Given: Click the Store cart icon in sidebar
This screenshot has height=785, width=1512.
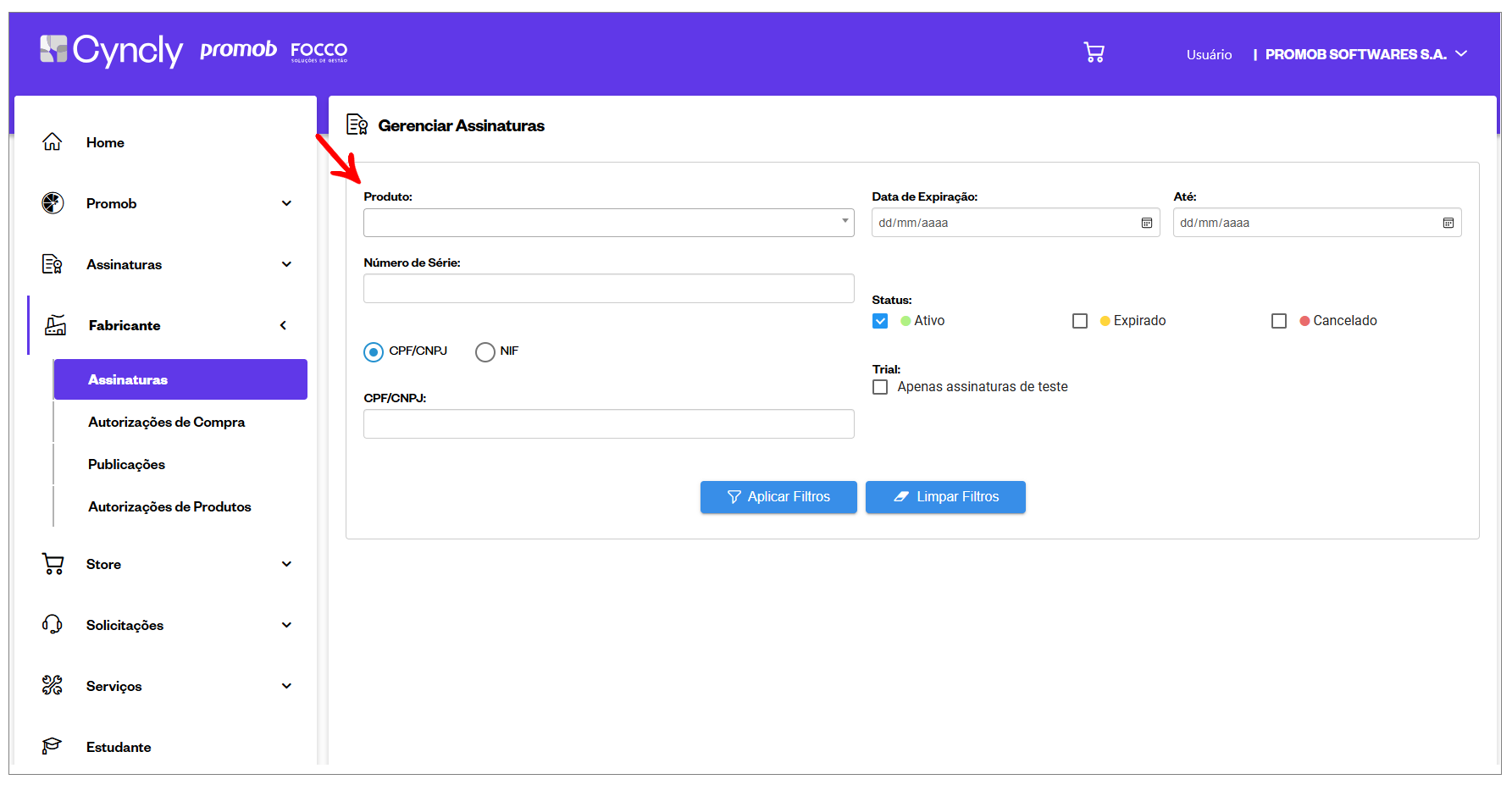Looking at the screenshot, I should point(53,564).
